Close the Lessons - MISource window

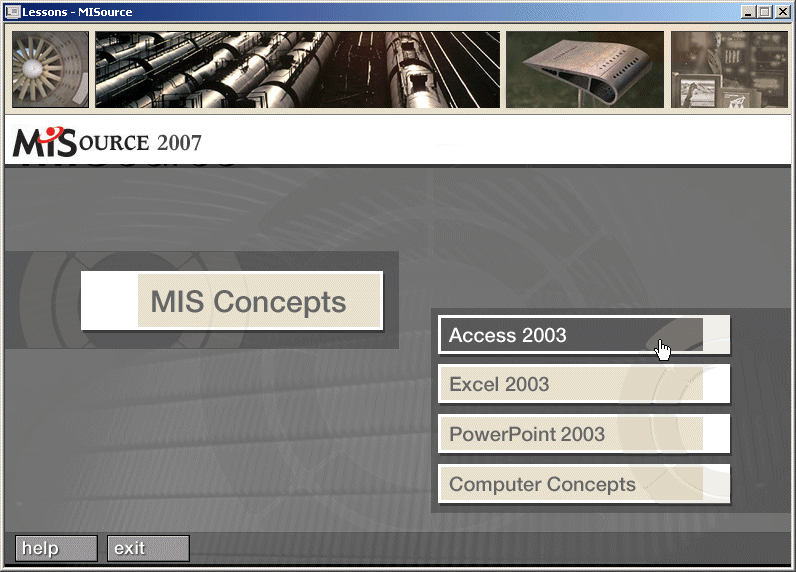click(782, 12)
